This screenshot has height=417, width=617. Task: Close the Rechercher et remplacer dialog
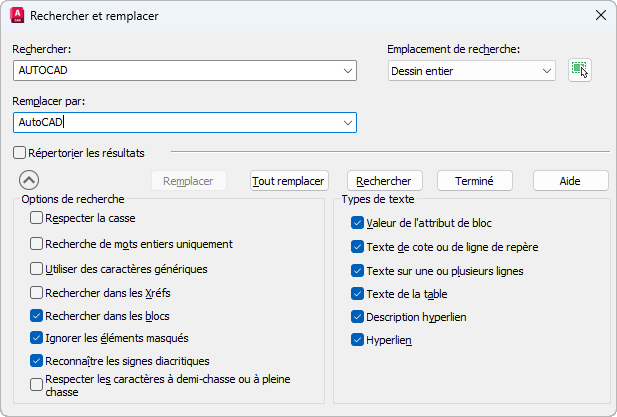click(599, 16)
